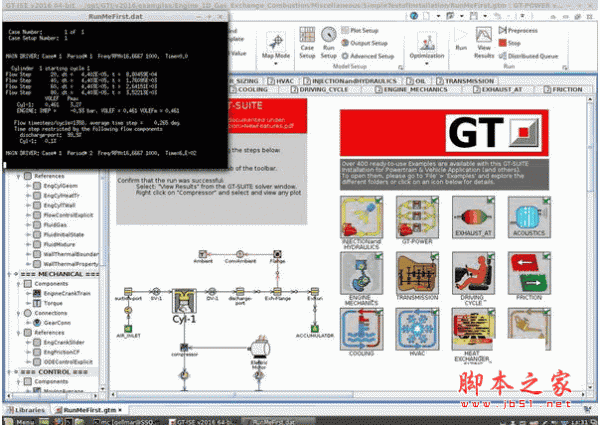Image resolution: width=600 pixels, height=425 pixels.
Task: Click the RunMeFirst.dat taskbar entry
Action: click(276, 422)
